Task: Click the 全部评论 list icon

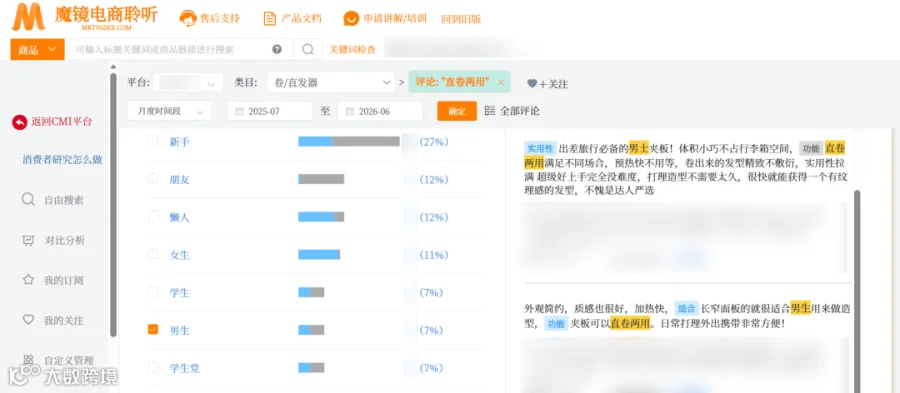Action: pyautogui.click(x=490, y=111)
